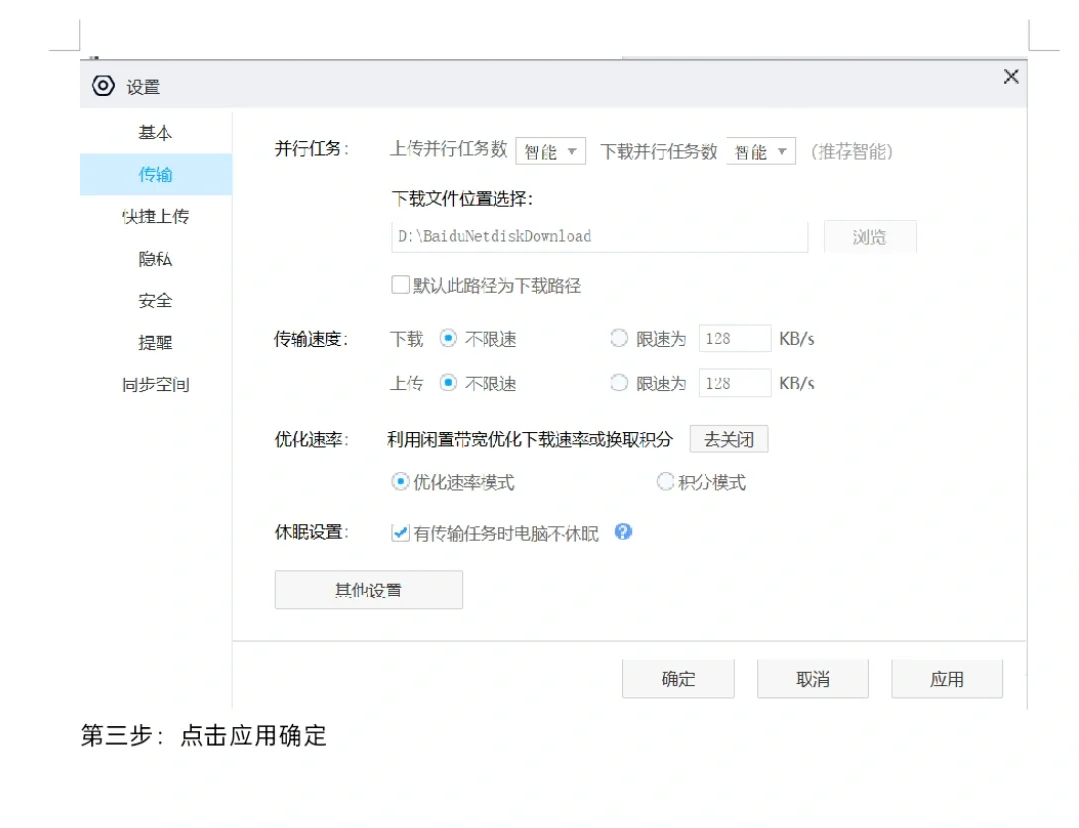Viewport: 1079px width, 828px height.
Task: Open the help tooltip next to sleep setting
Action: [x=623, y=534]
